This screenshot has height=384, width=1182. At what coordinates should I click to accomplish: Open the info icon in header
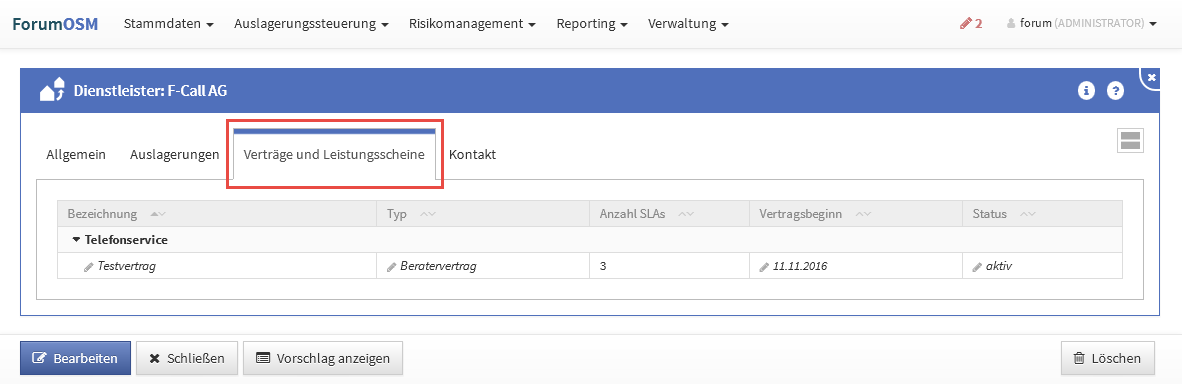pos(1086,91)
